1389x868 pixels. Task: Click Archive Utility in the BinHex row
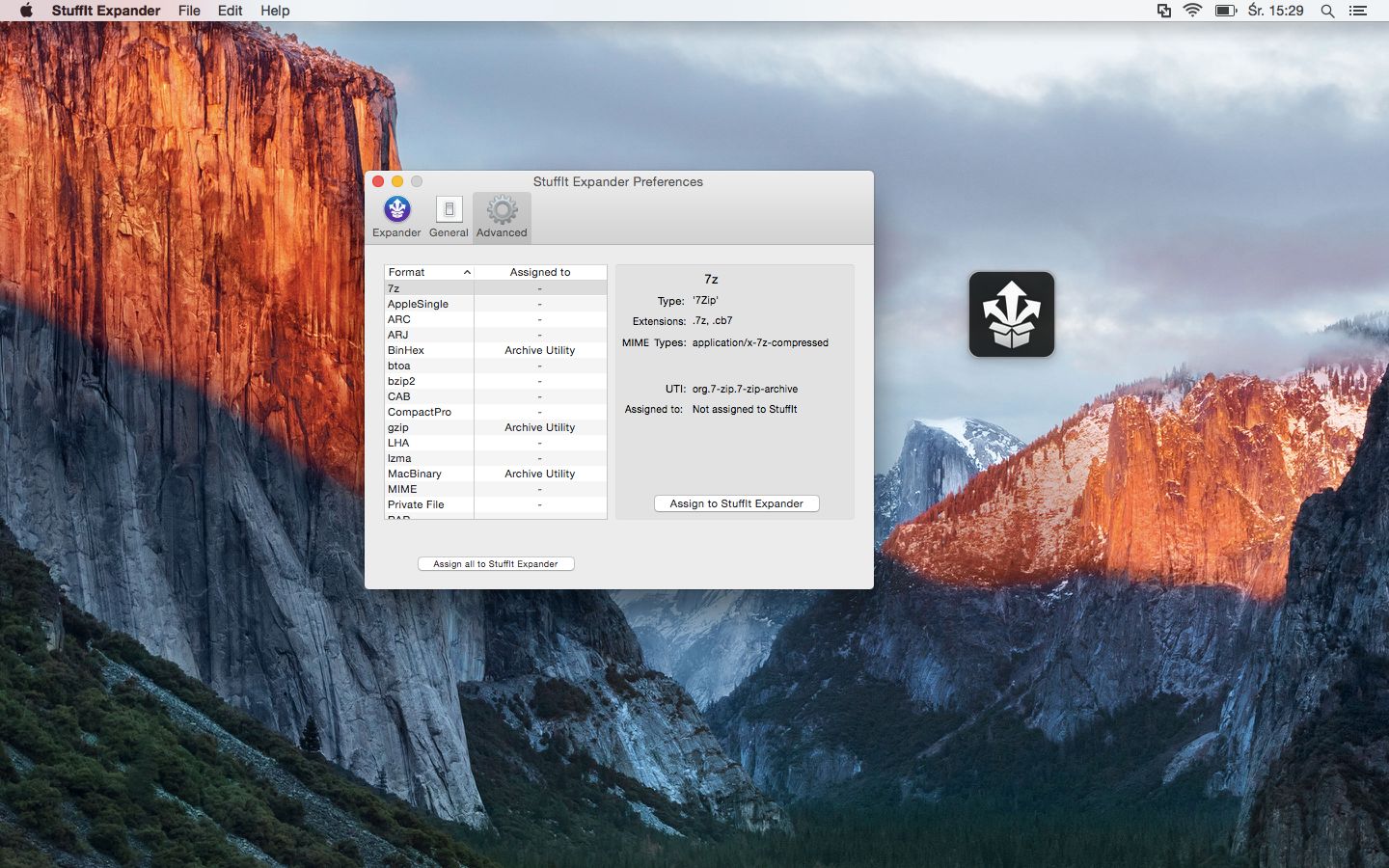coord(540,350)
